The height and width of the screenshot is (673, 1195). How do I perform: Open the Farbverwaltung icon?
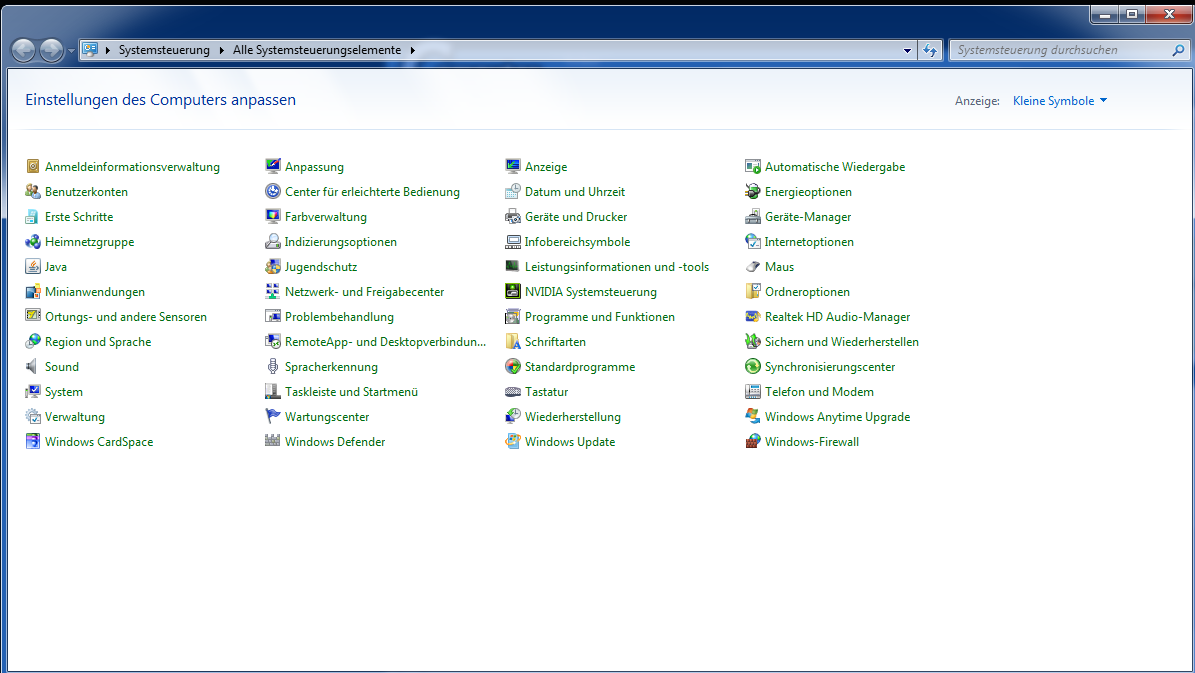[x=273, y=216]
